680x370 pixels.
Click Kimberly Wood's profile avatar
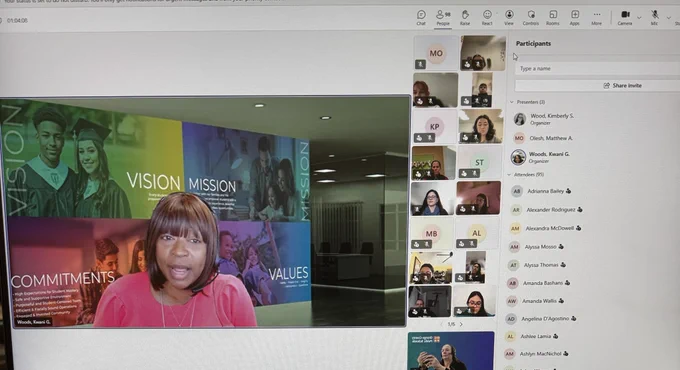pyautogui.click(x=520, y=119)
